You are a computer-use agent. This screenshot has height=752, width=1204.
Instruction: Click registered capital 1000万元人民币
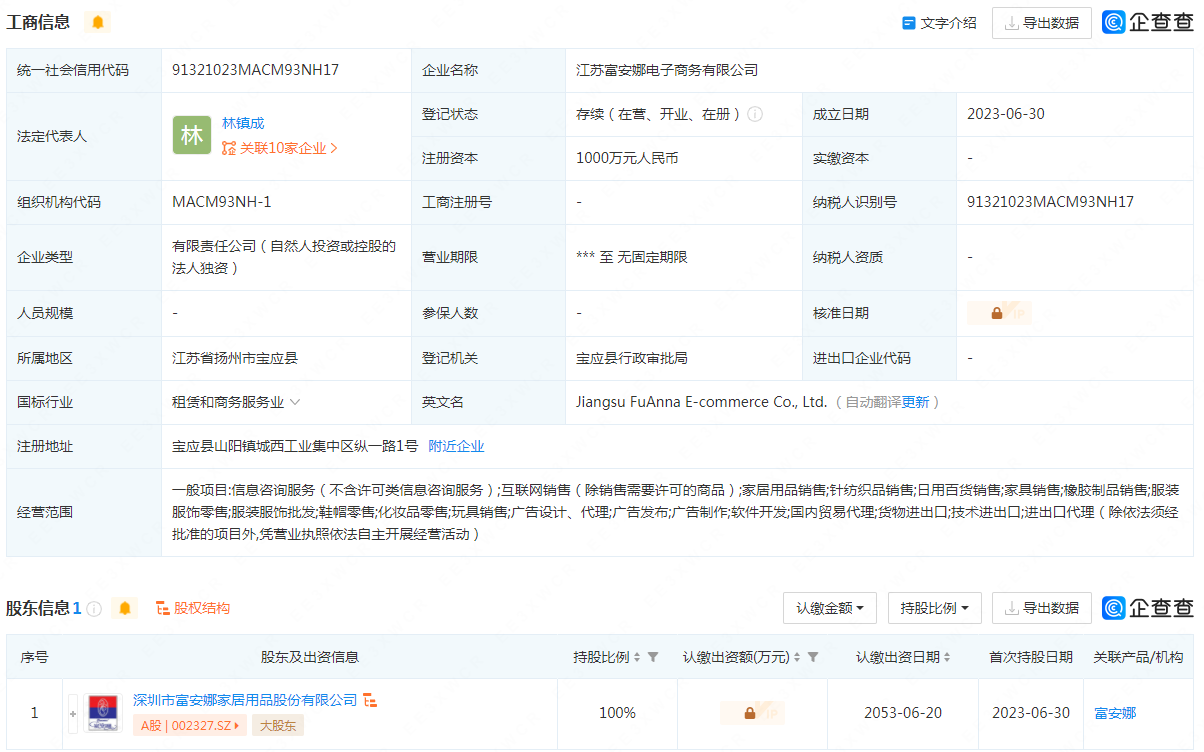(x=627, y=158)
